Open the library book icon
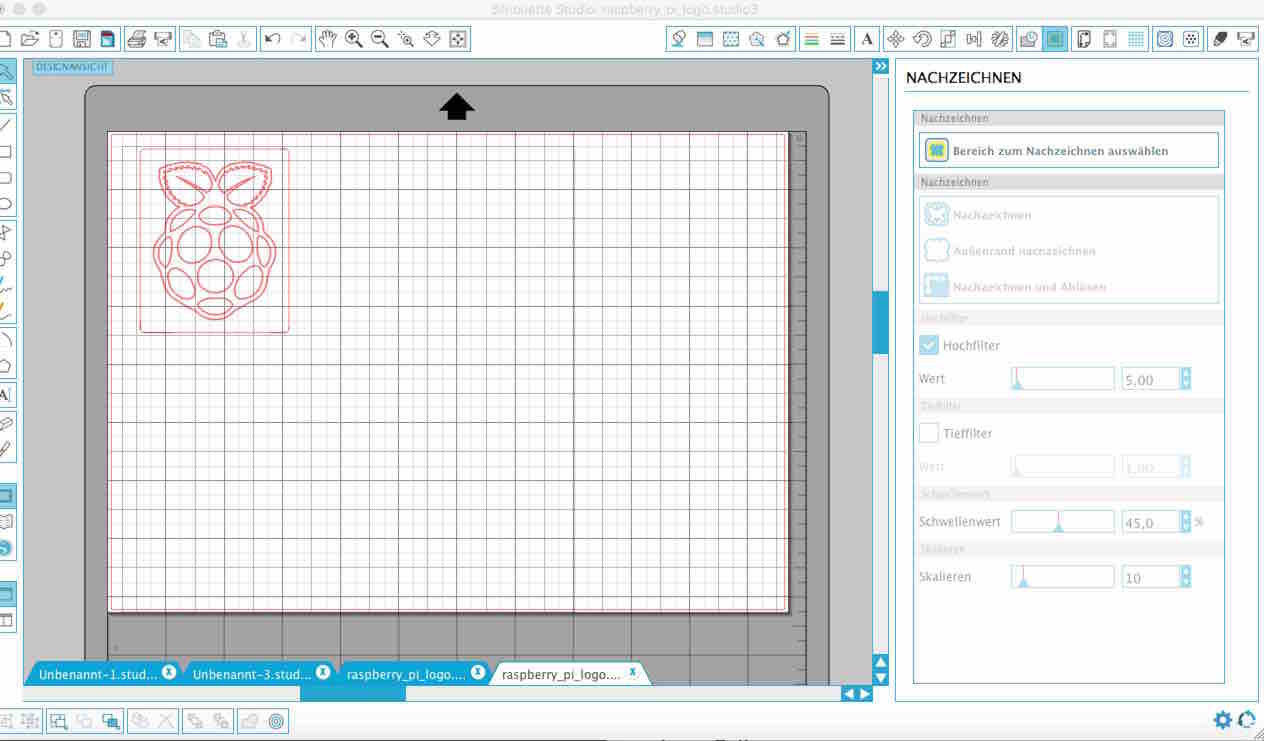This screenshot has width=1264, height=741. 6,521
